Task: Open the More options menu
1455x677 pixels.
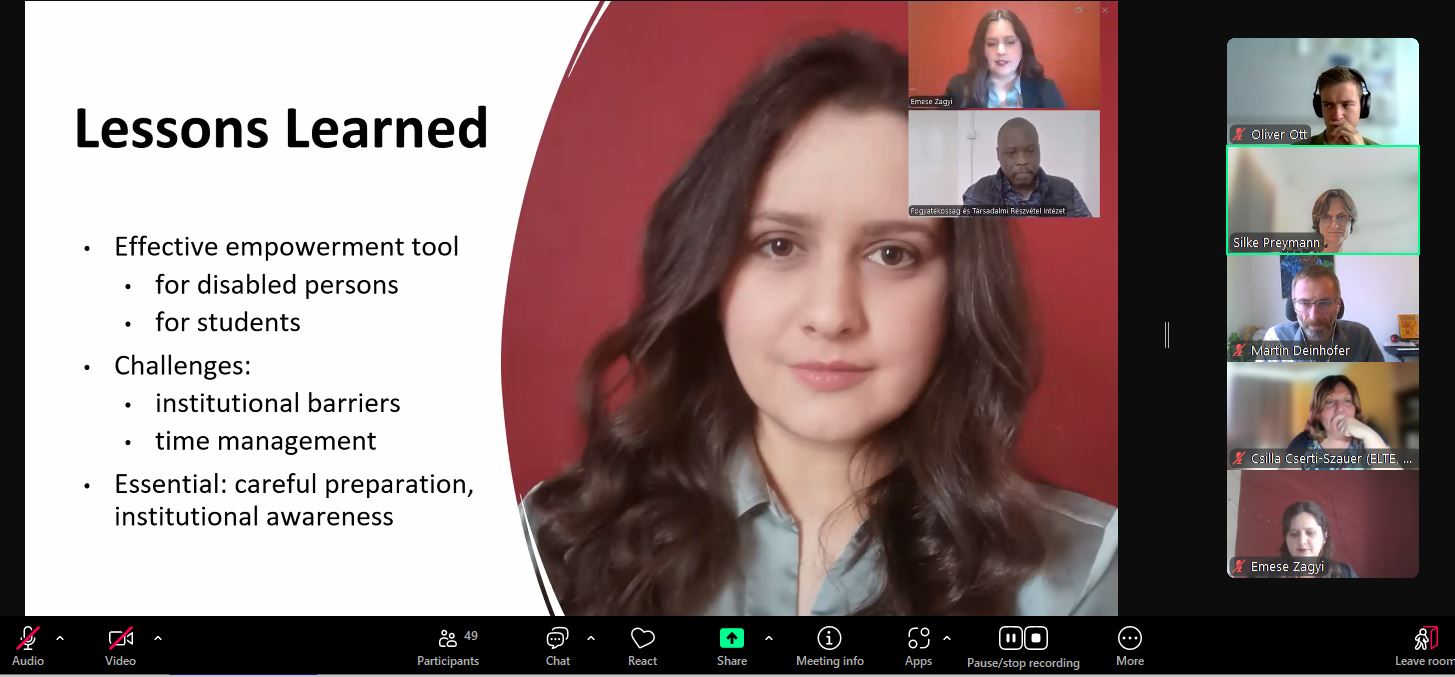Action: click(x=1129, y=639)
